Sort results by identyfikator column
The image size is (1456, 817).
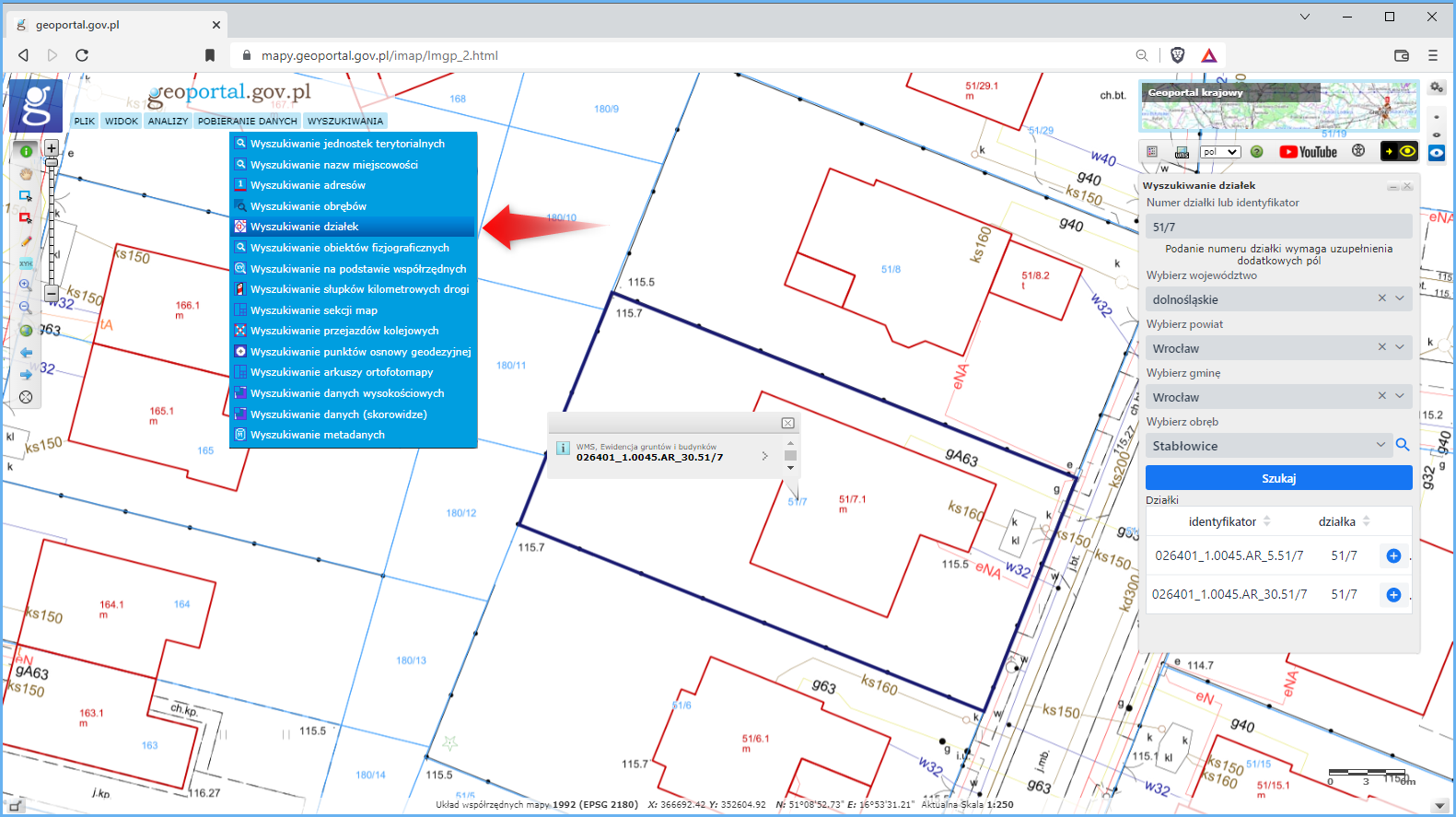click(x=1267, y=521)
